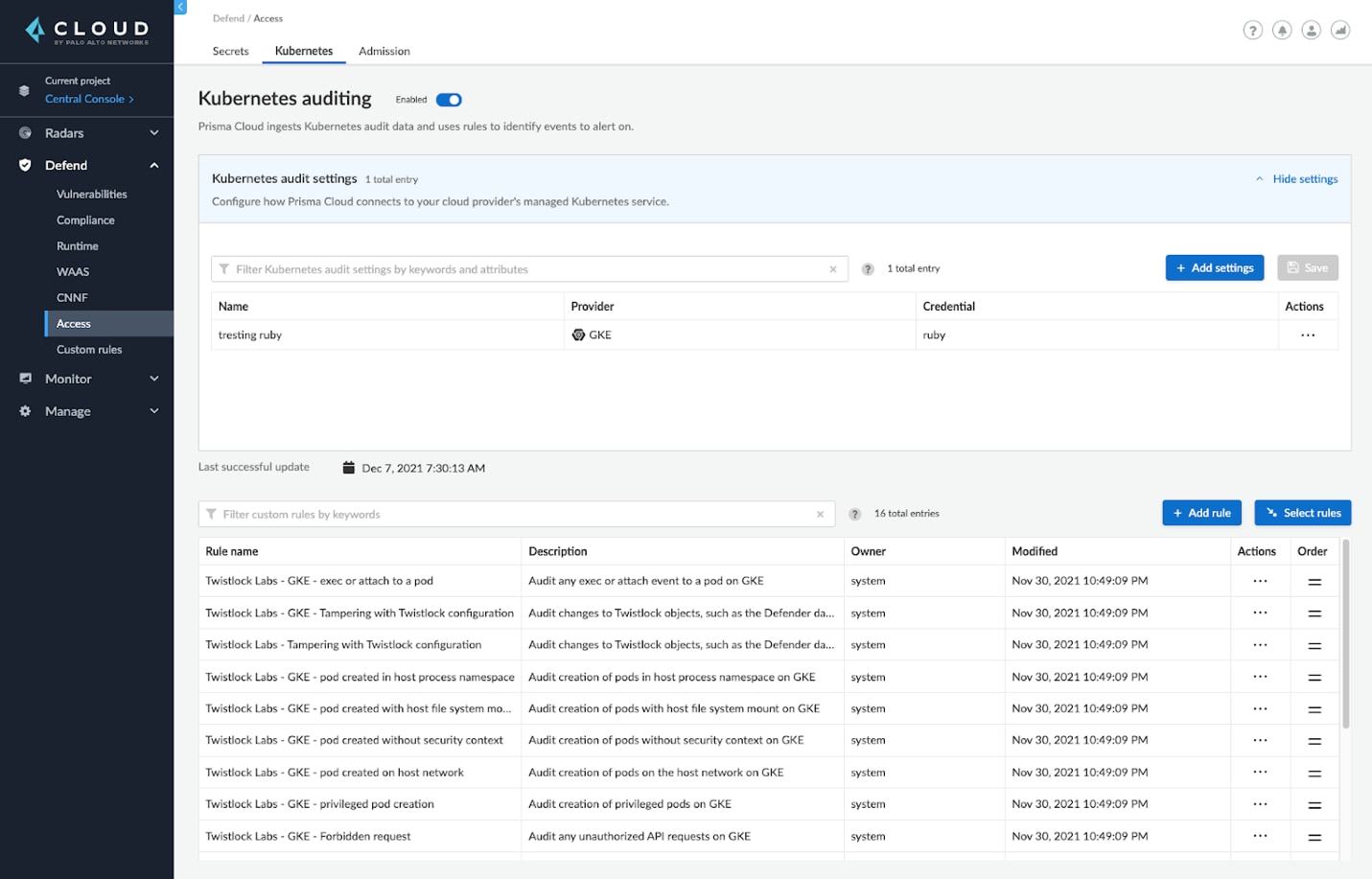Clear the audit settings filter with the X
Screen dimensions: 1372x879
coord(833,269)
